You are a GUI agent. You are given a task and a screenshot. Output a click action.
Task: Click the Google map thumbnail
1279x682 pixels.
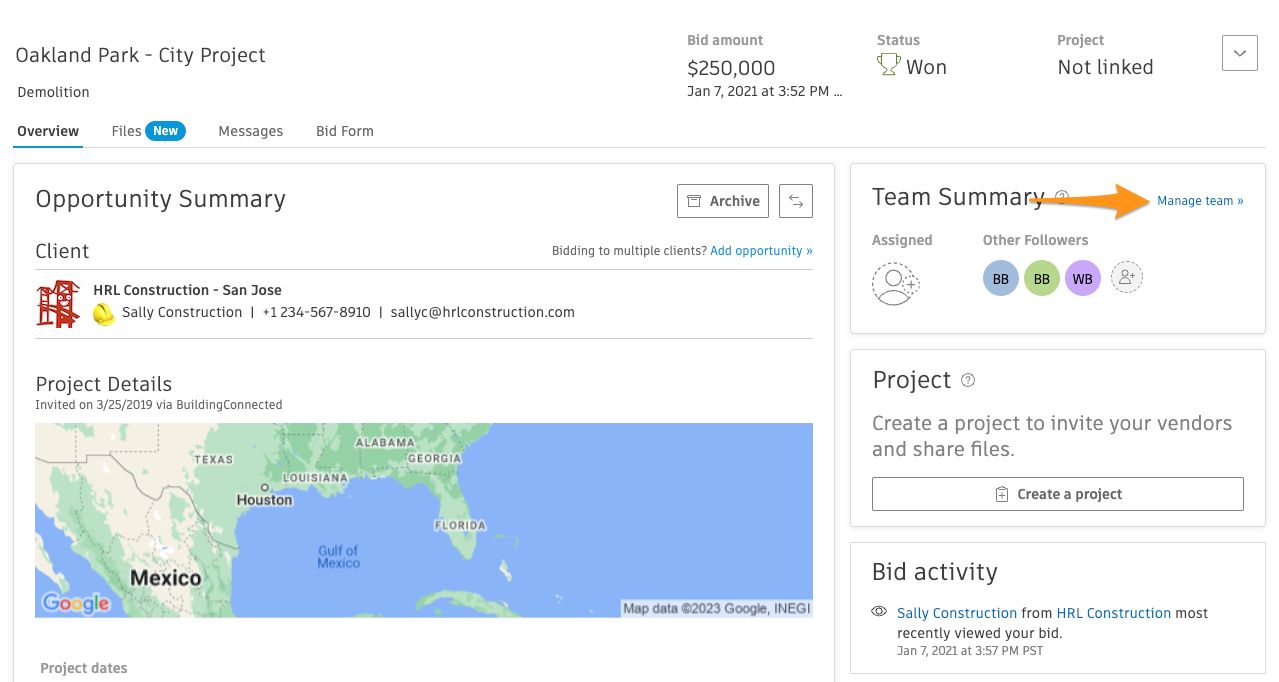click(x=423, y=519)
